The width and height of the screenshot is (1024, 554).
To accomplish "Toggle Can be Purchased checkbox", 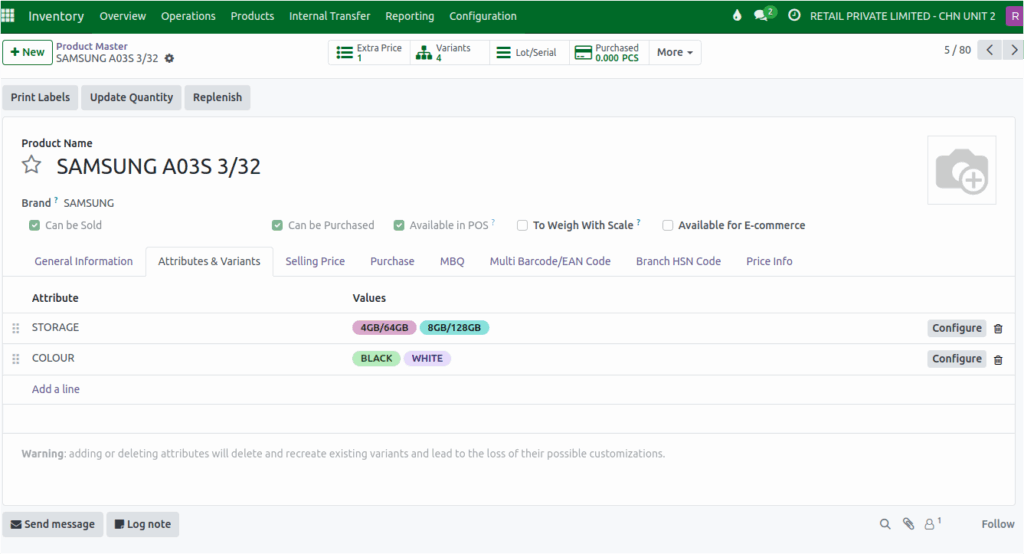I will click(278, 225).
